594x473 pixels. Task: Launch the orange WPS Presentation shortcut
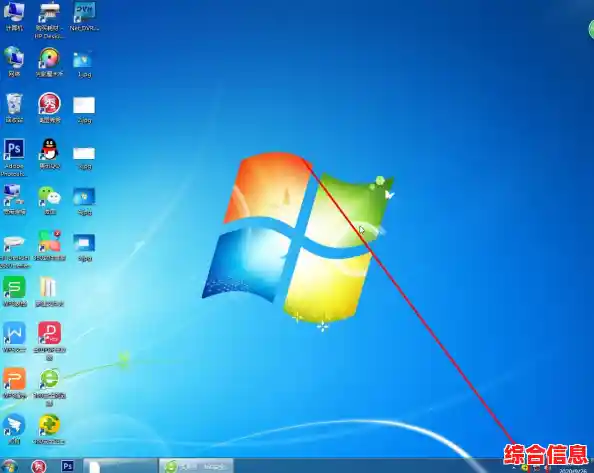pyautogui.click(x=14, y=383)
